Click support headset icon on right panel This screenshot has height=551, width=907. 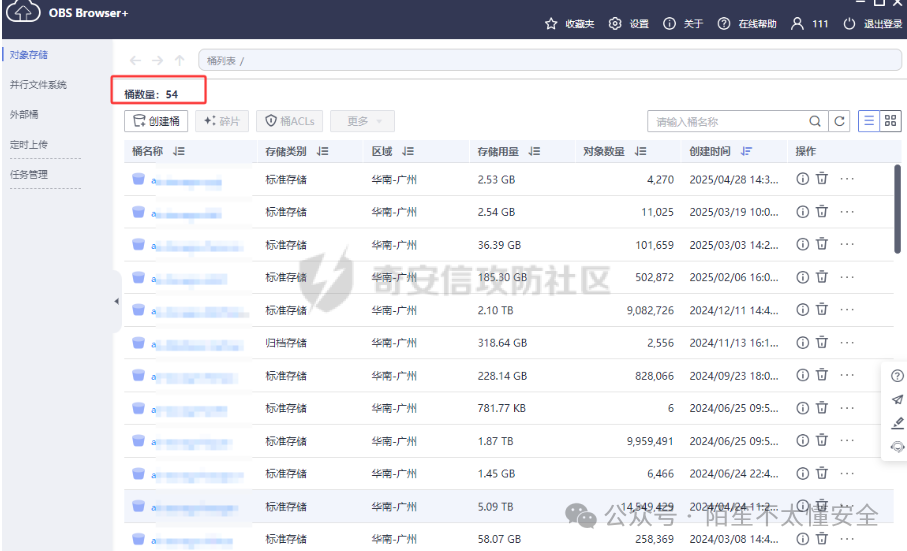pyautogui.click(x=897, y=447)
